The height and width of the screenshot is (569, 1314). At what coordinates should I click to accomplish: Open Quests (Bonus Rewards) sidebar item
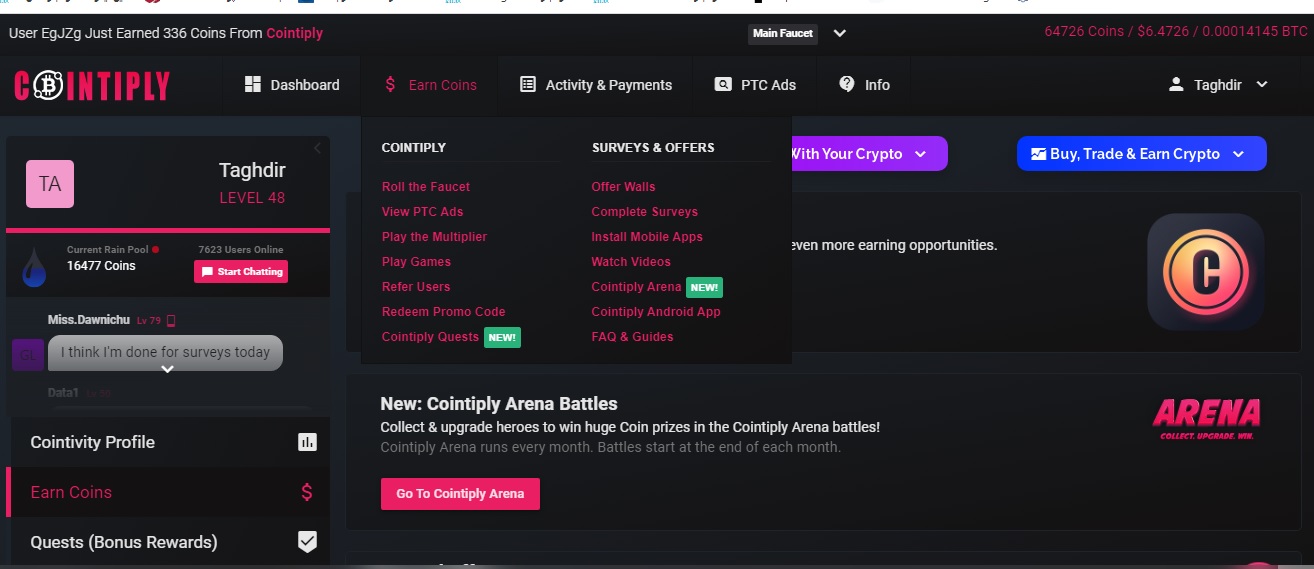[168, 542]
